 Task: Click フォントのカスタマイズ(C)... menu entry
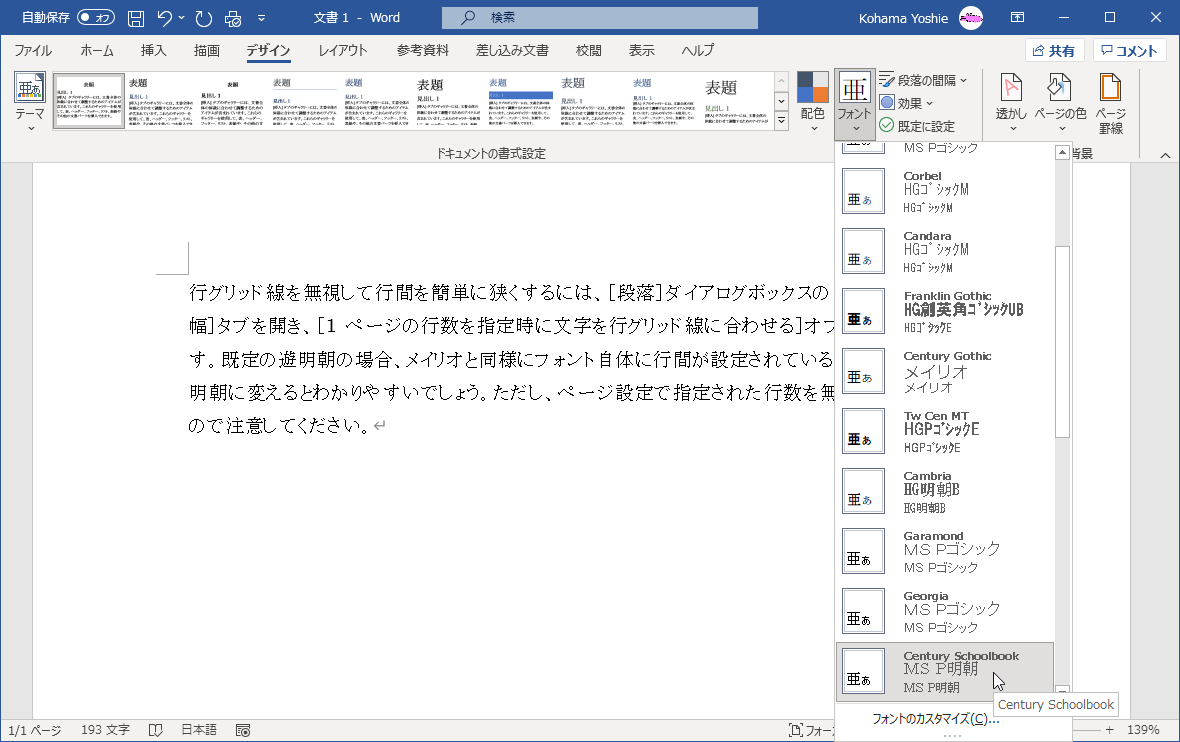pos(935,719)
